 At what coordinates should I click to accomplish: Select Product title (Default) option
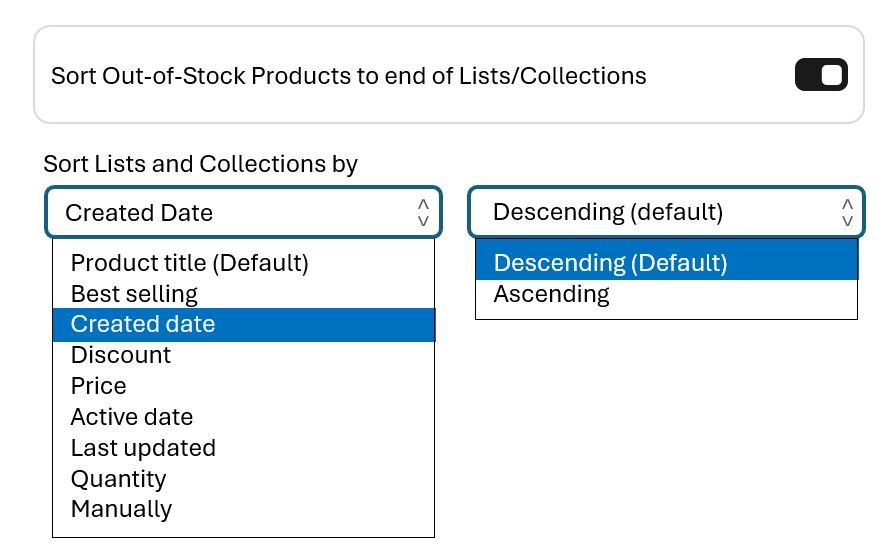point(189,263)
